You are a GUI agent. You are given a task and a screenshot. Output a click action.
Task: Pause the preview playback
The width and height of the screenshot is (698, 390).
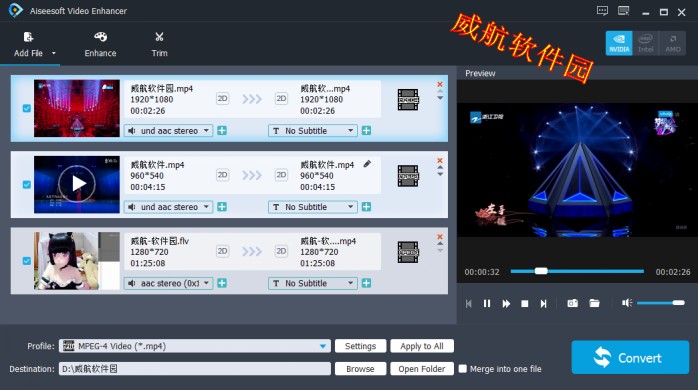(x=487, y=303)
